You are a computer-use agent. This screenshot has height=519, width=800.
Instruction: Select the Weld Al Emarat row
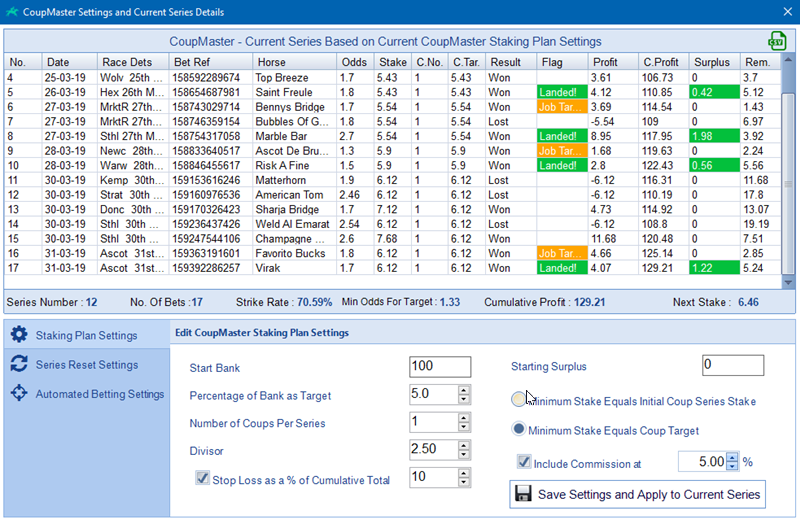(393, 224)
